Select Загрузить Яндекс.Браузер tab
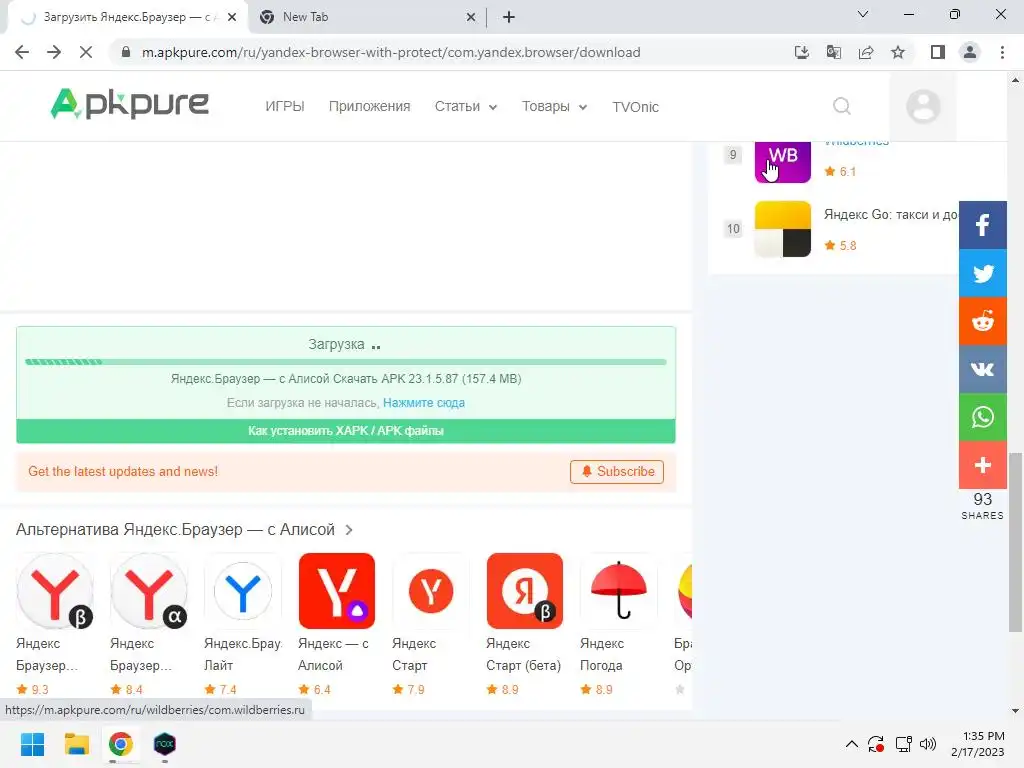 pyautogui.click(x=127, y=17)
